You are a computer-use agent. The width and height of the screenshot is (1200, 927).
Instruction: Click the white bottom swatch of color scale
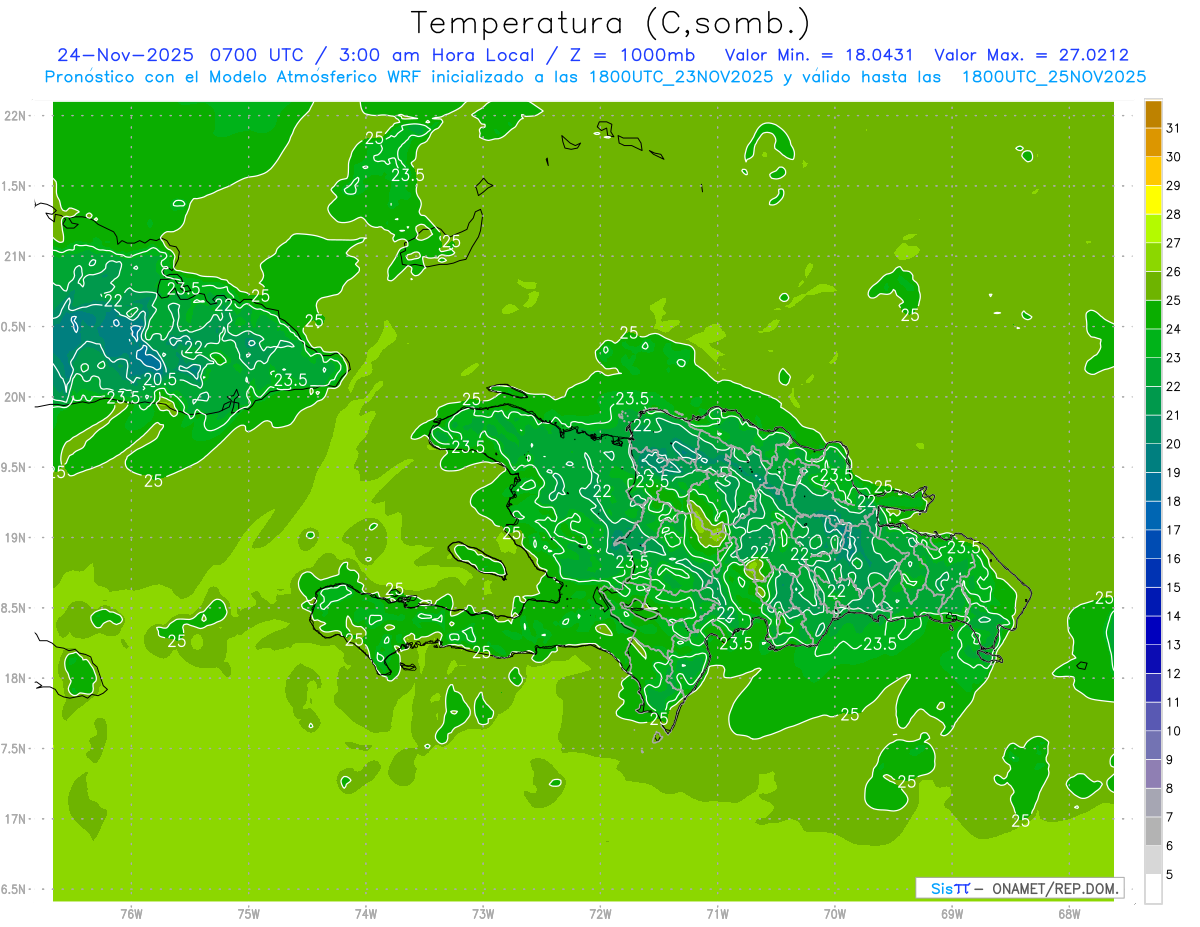coord(1153,889)
